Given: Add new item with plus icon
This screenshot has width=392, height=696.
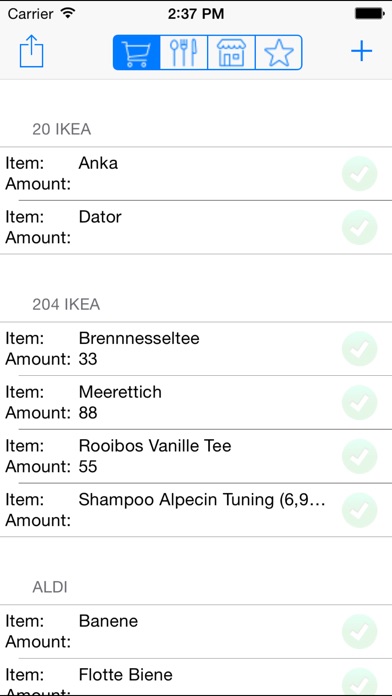Looking at the screenshot, I should click(x=361, y=51).
